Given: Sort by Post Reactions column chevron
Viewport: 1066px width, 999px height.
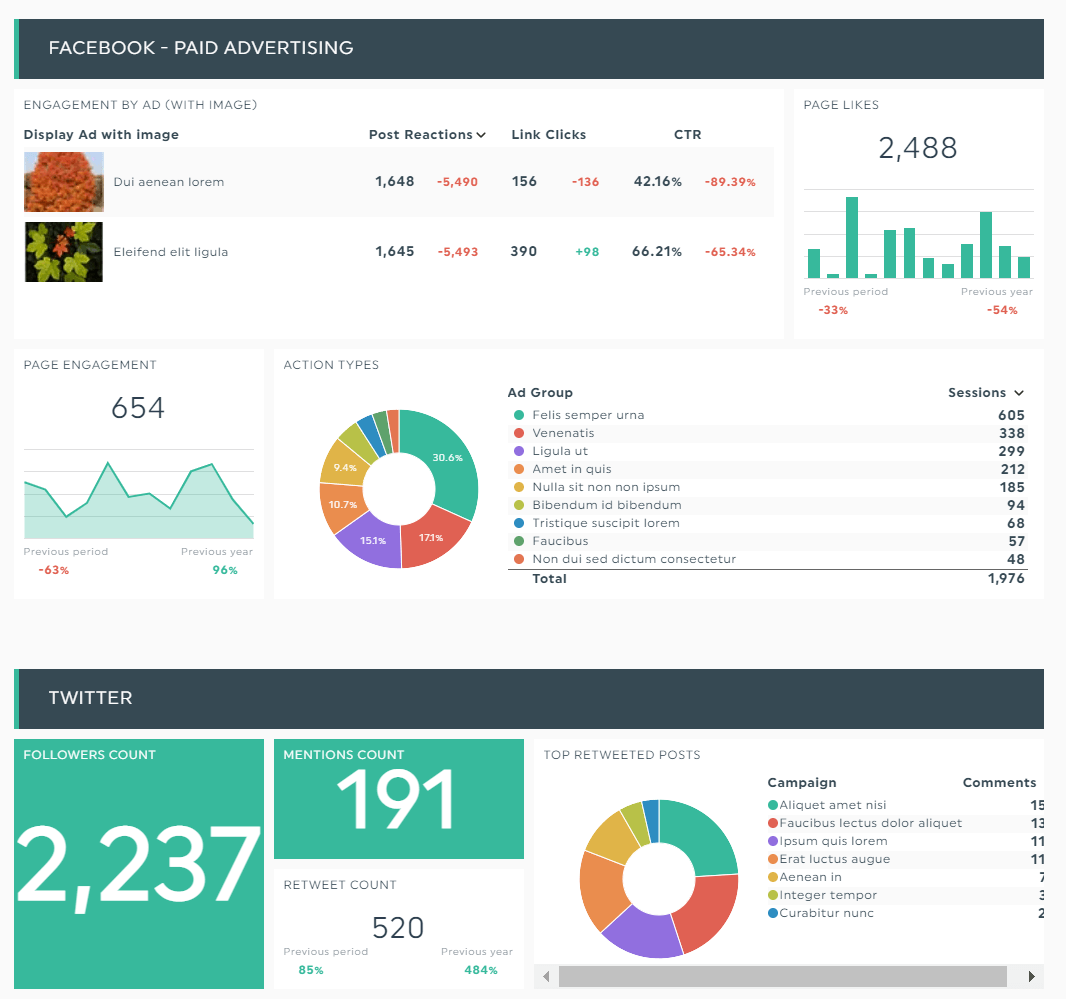Looking at the screenshot, I should coord(481,135).
